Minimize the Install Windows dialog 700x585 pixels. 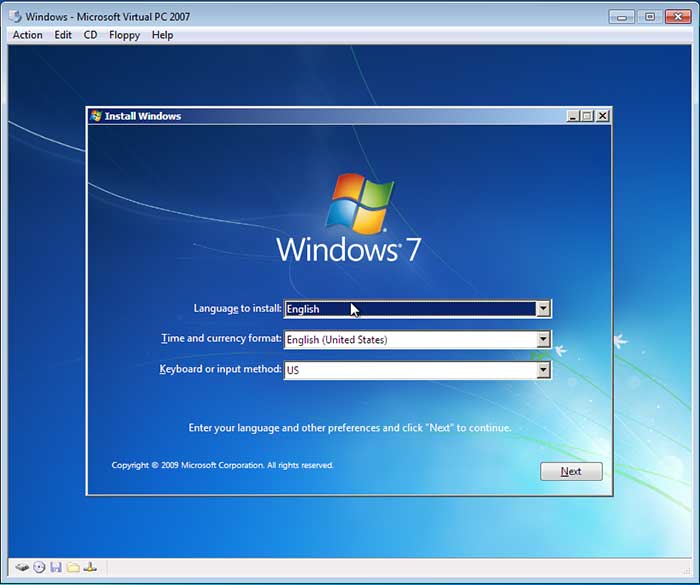coord(573,116)
